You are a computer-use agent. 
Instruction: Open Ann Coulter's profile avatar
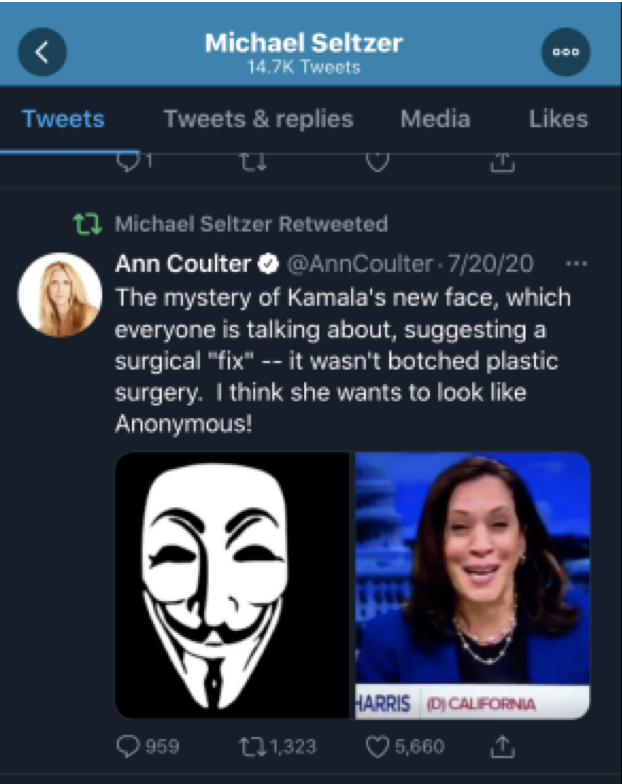tap(58, 294)
